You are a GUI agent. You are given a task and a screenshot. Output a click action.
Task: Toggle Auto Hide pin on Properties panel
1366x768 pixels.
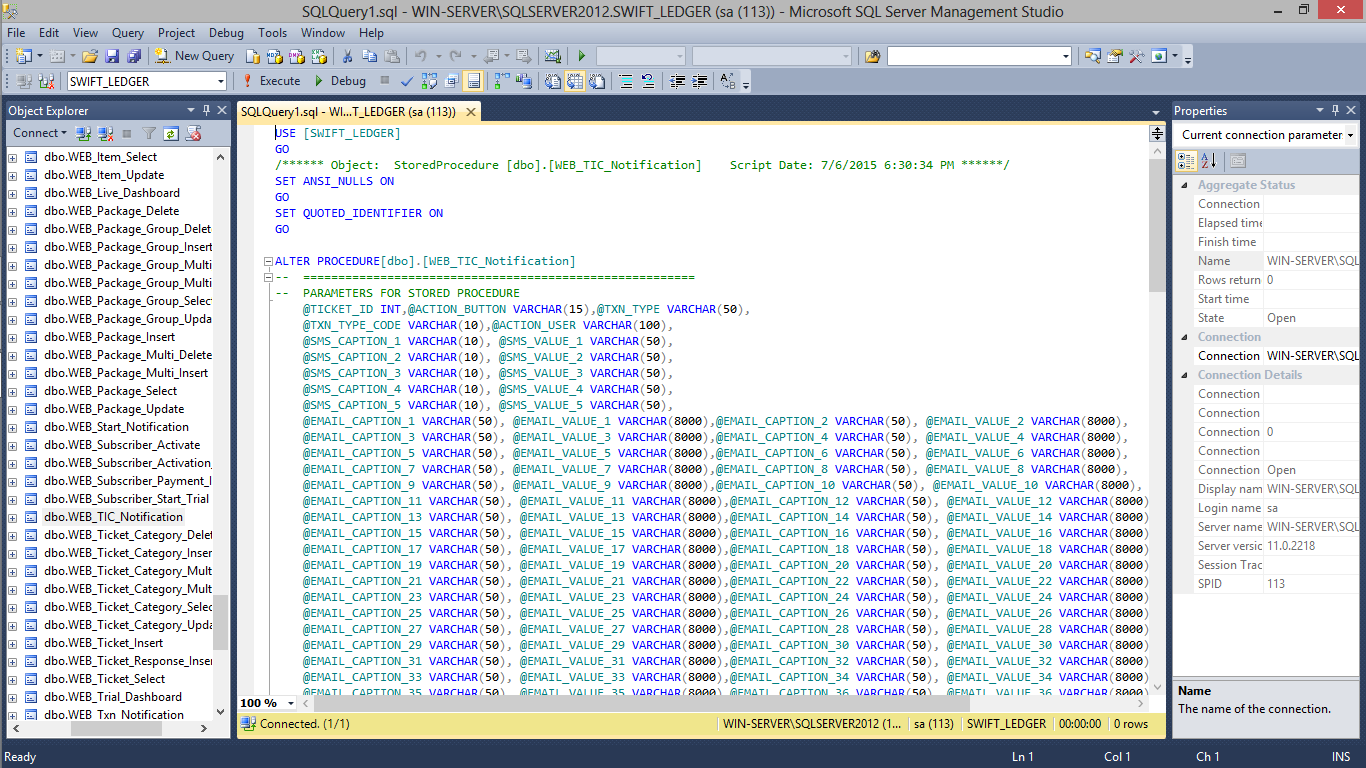click(1337, 110)
